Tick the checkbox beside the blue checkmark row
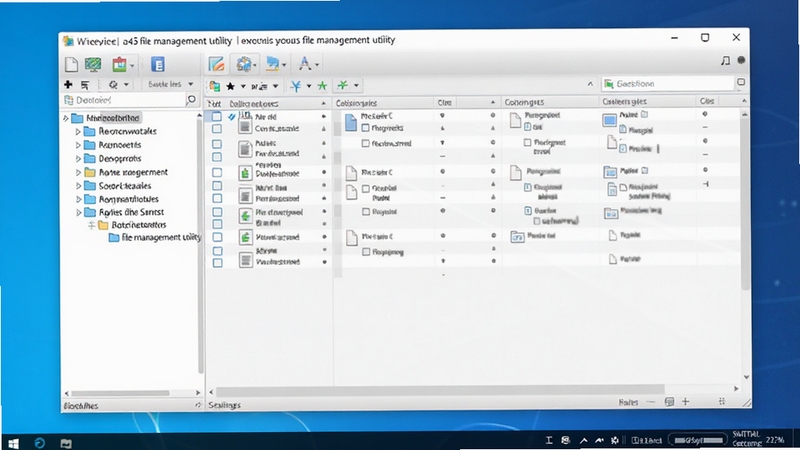Image resolution: width=800 pixels, height=450 pixels. tap(217, 116)
